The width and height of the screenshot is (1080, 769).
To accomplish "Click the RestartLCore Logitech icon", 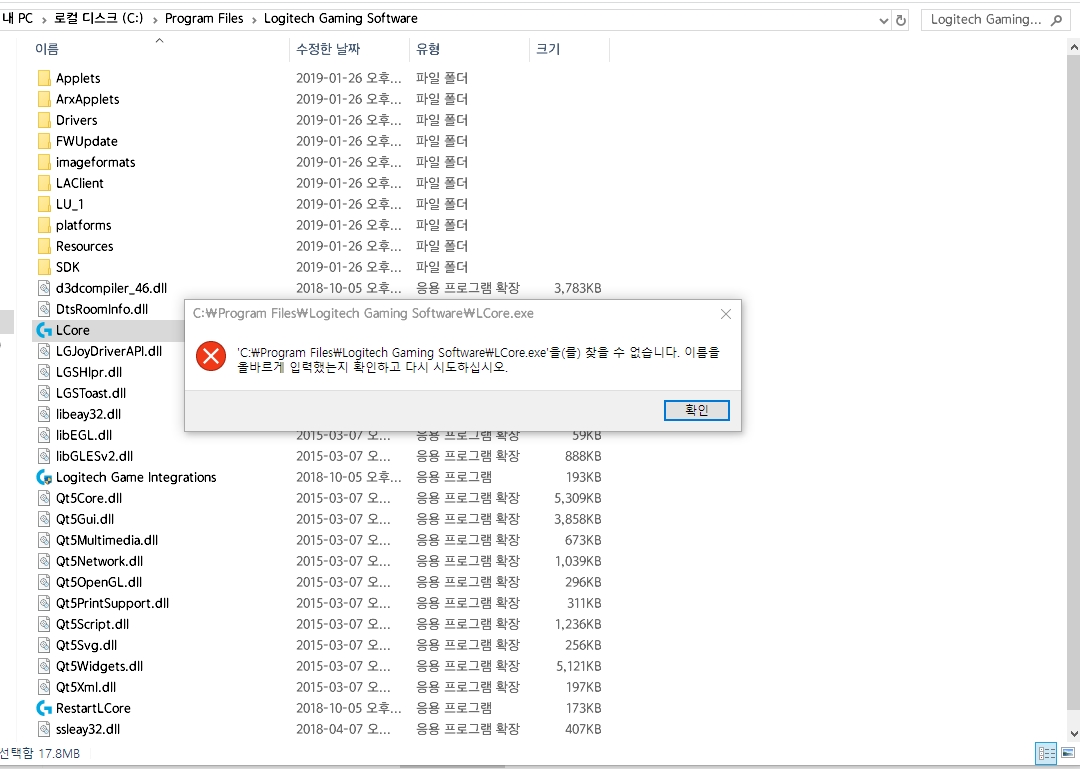I will point(43,708).
